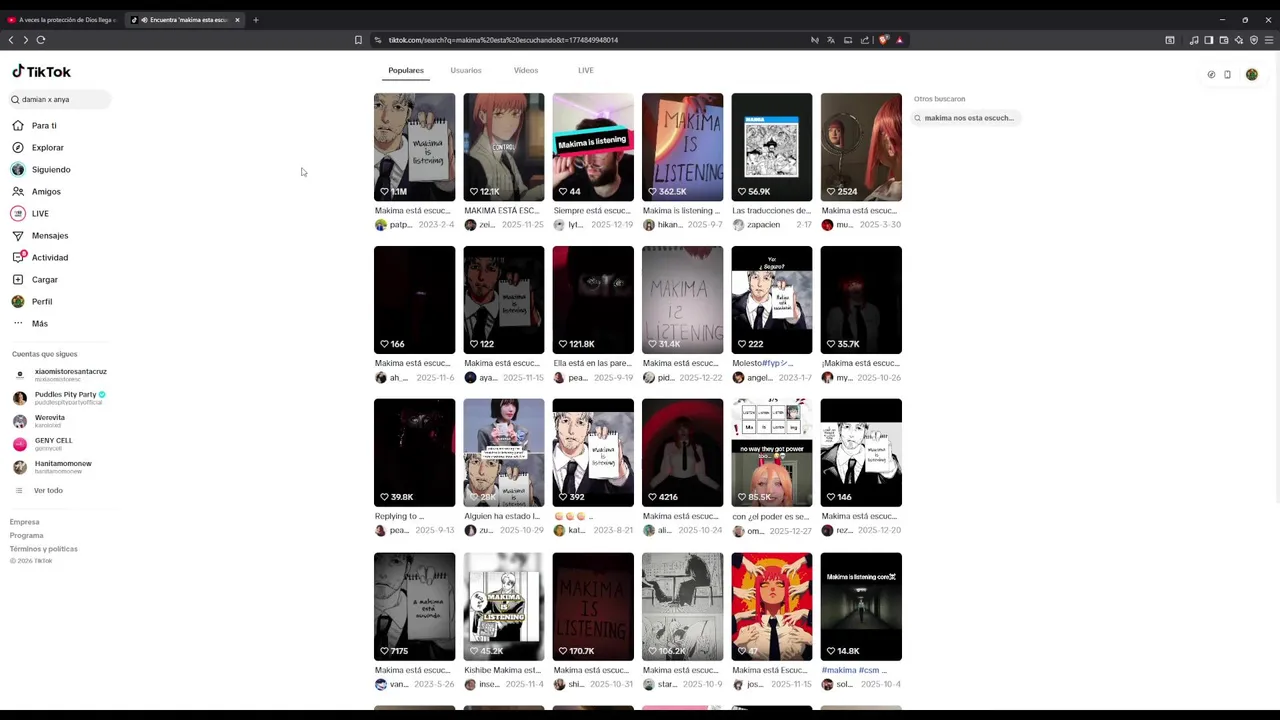1280x720 pixels.
Task: Click the TikTok logo
Action: 41,72
